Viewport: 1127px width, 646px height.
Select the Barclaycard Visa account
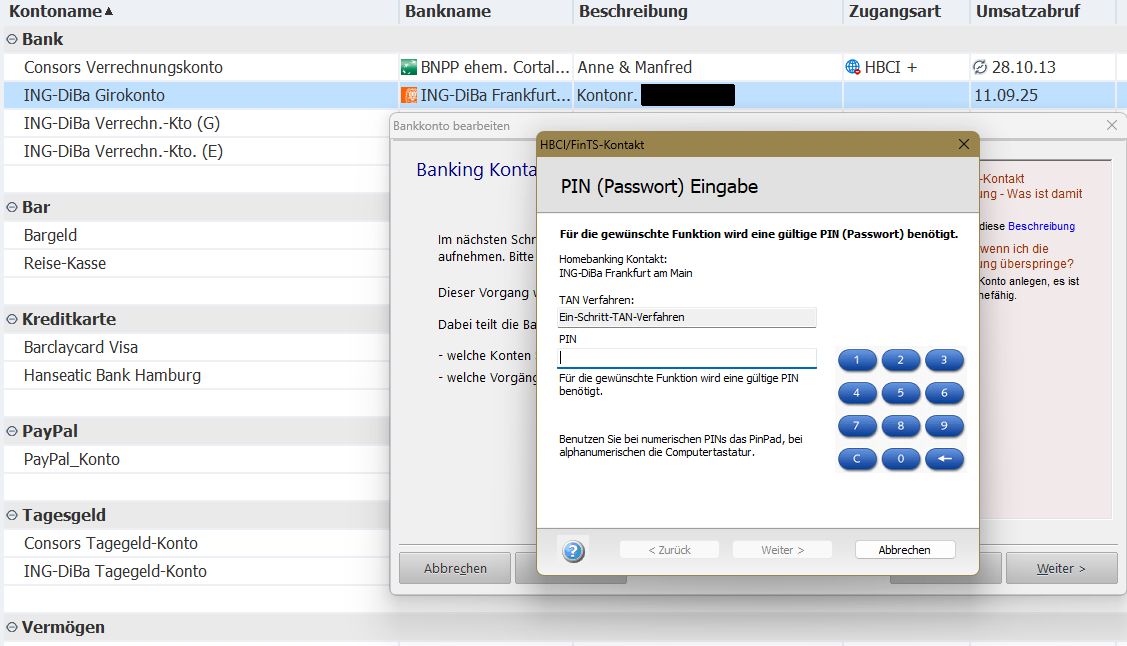pos(196,347)
